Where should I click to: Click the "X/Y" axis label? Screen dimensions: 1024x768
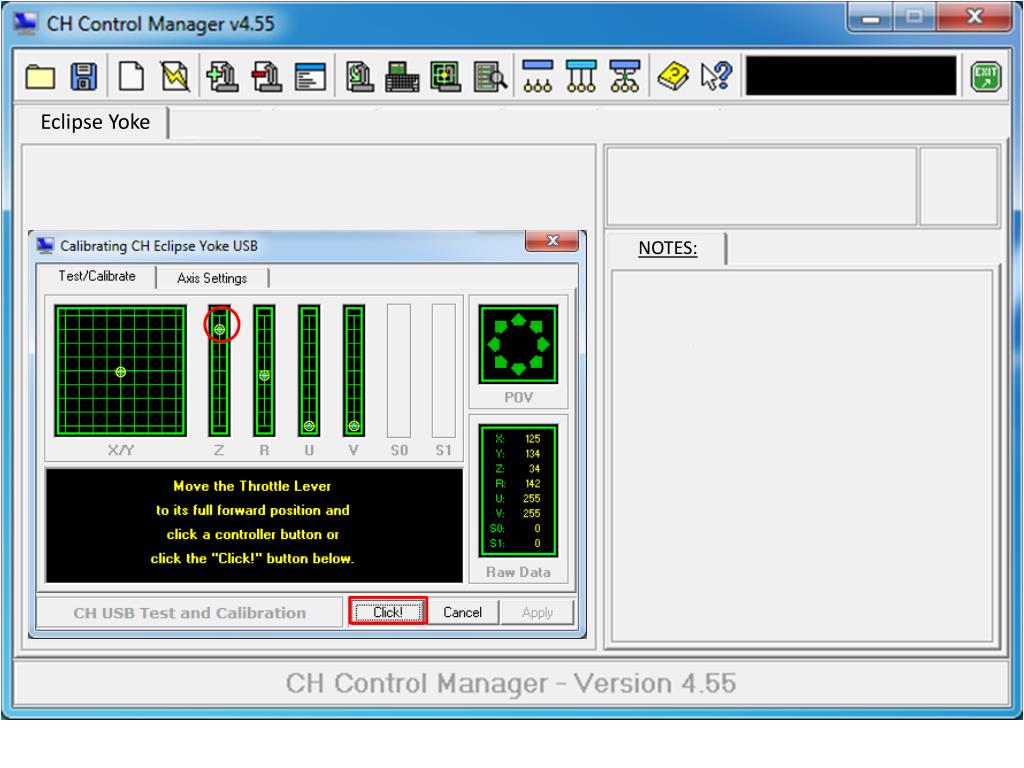pos(121,450)
